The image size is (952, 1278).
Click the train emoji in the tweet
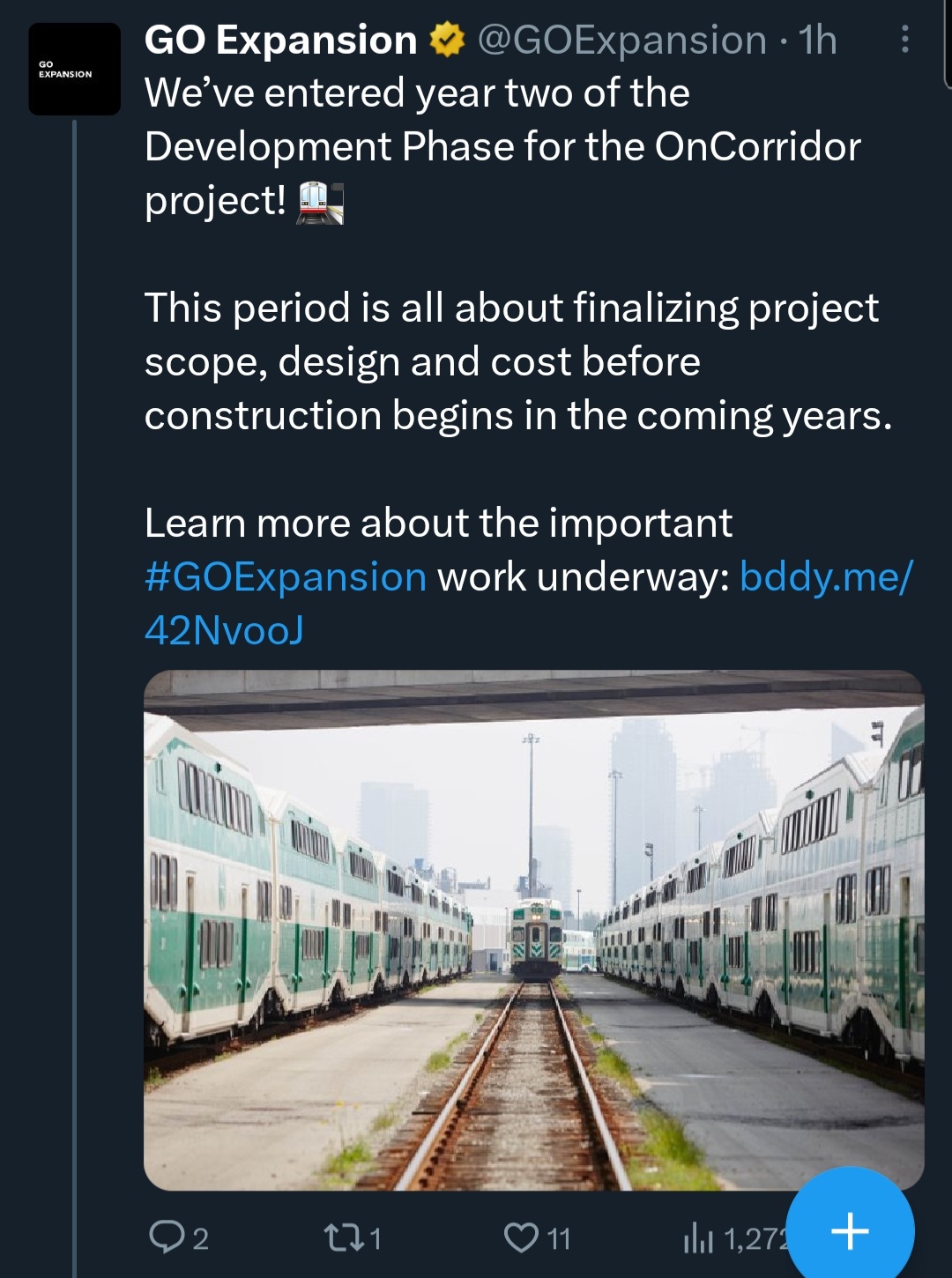pyautogui.click(x=319, y=203)
